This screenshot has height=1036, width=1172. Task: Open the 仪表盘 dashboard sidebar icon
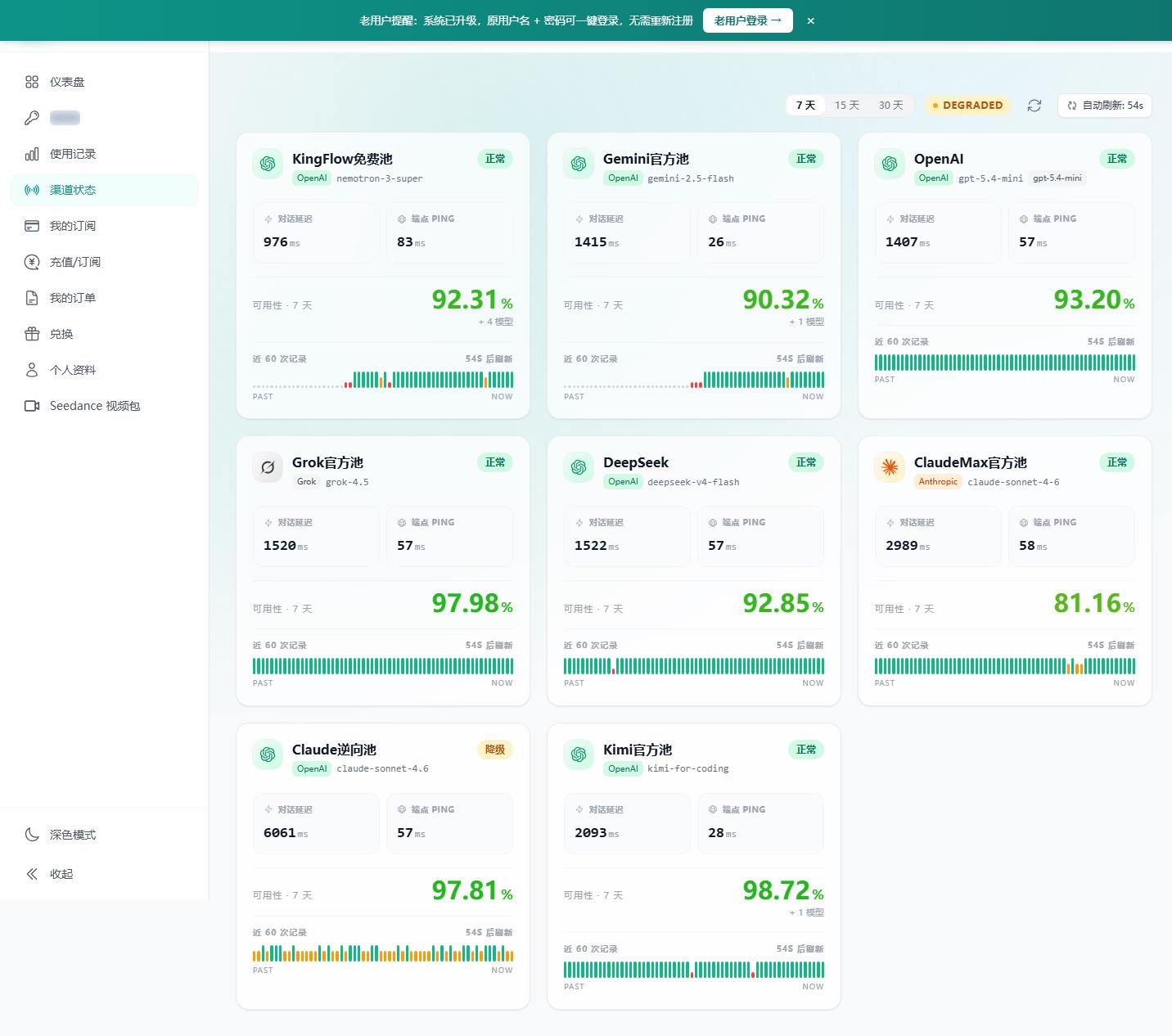tap(32, 82)
